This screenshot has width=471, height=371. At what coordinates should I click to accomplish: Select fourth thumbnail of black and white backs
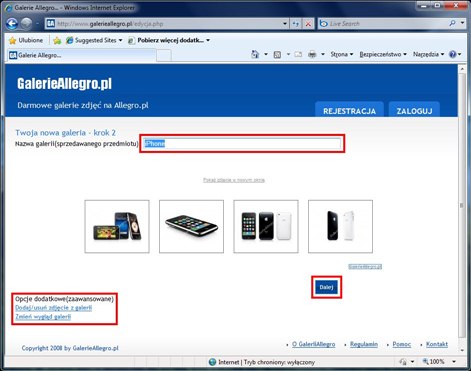[340, 226]
